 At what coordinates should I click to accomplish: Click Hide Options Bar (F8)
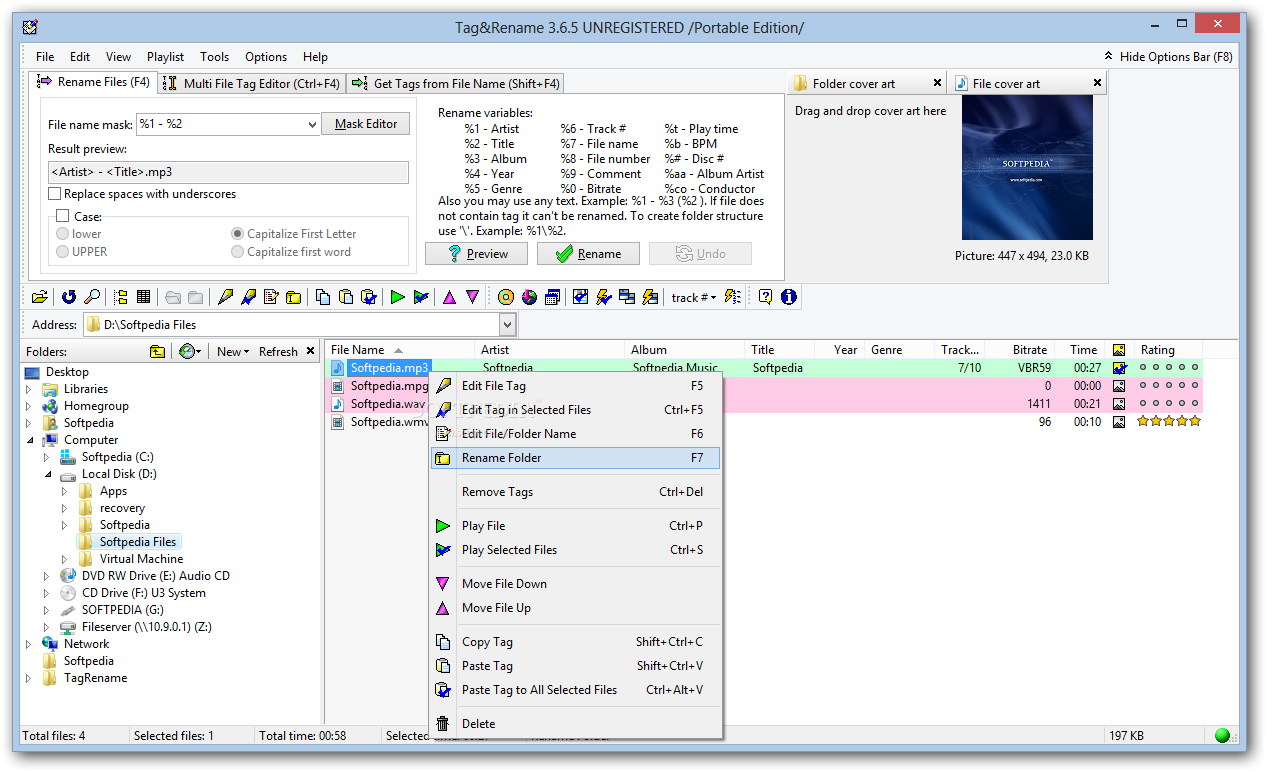(1168, 57)
